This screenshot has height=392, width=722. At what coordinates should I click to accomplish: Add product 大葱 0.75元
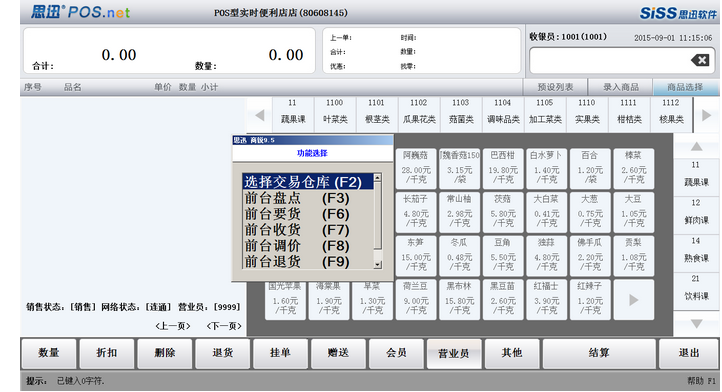click(590, 212)
